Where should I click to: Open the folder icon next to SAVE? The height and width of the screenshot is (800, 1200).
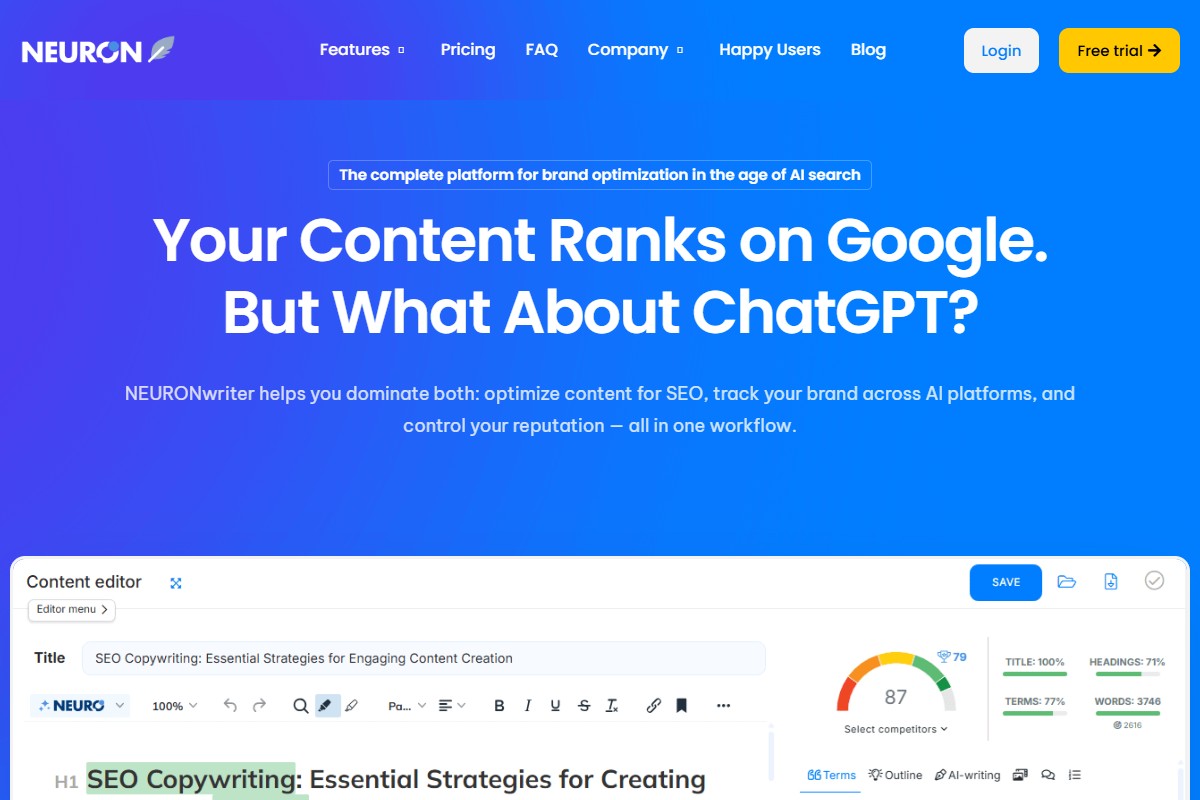tap(1067, 582)
